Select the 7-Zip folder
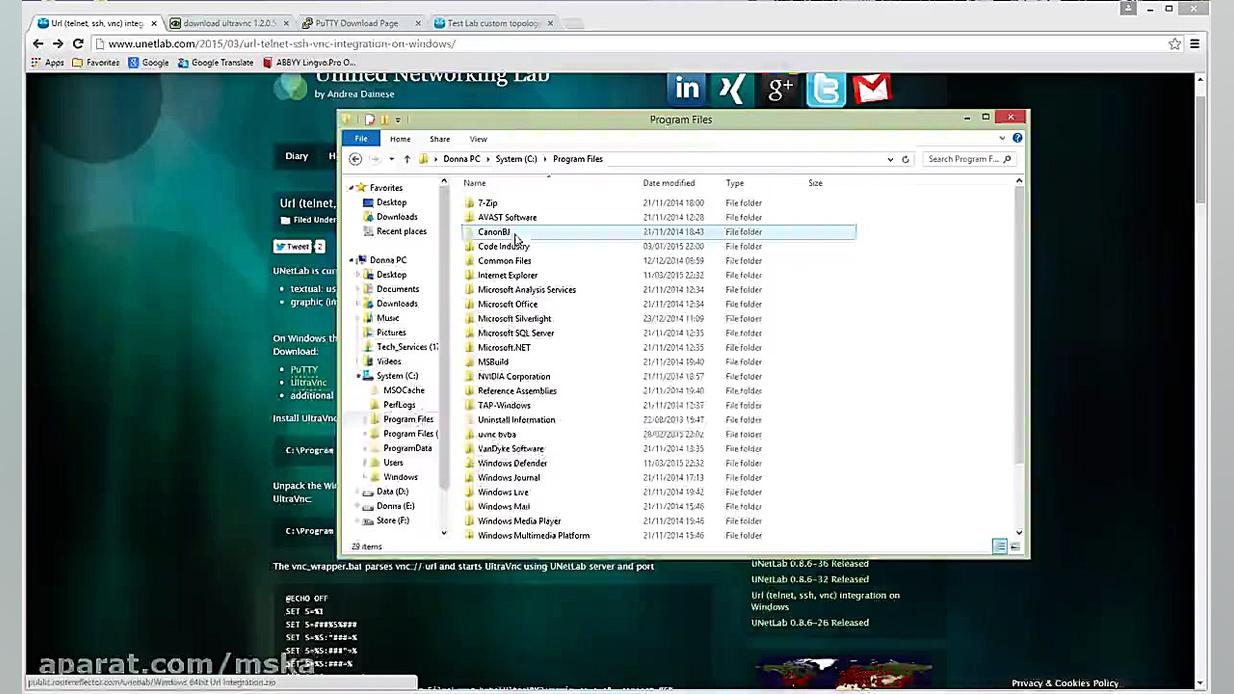The width and height of the screenshot is (1234, 694). 487,203
